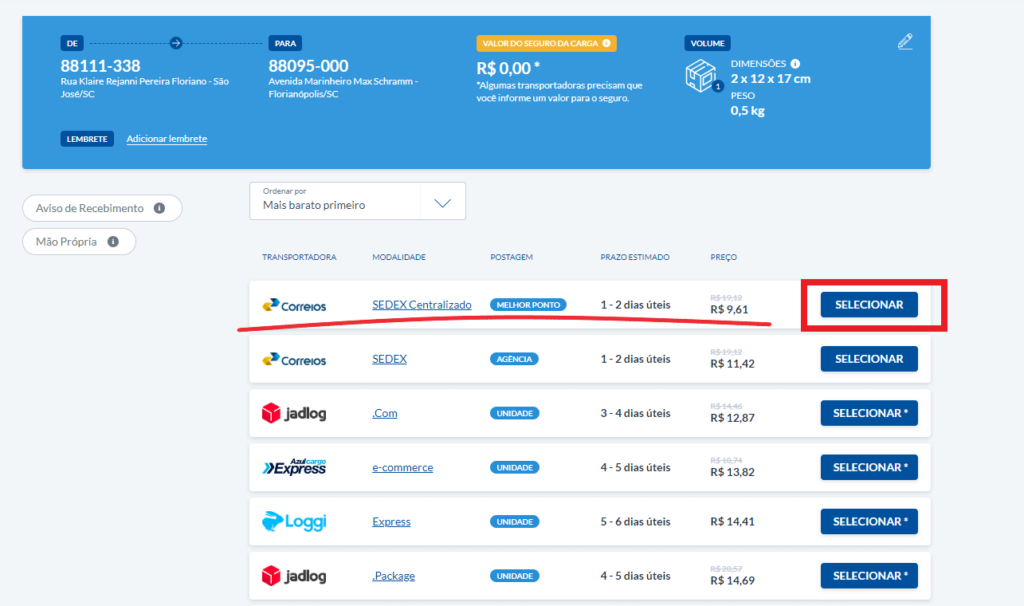Click Unidade badge in .Package row

515,576
